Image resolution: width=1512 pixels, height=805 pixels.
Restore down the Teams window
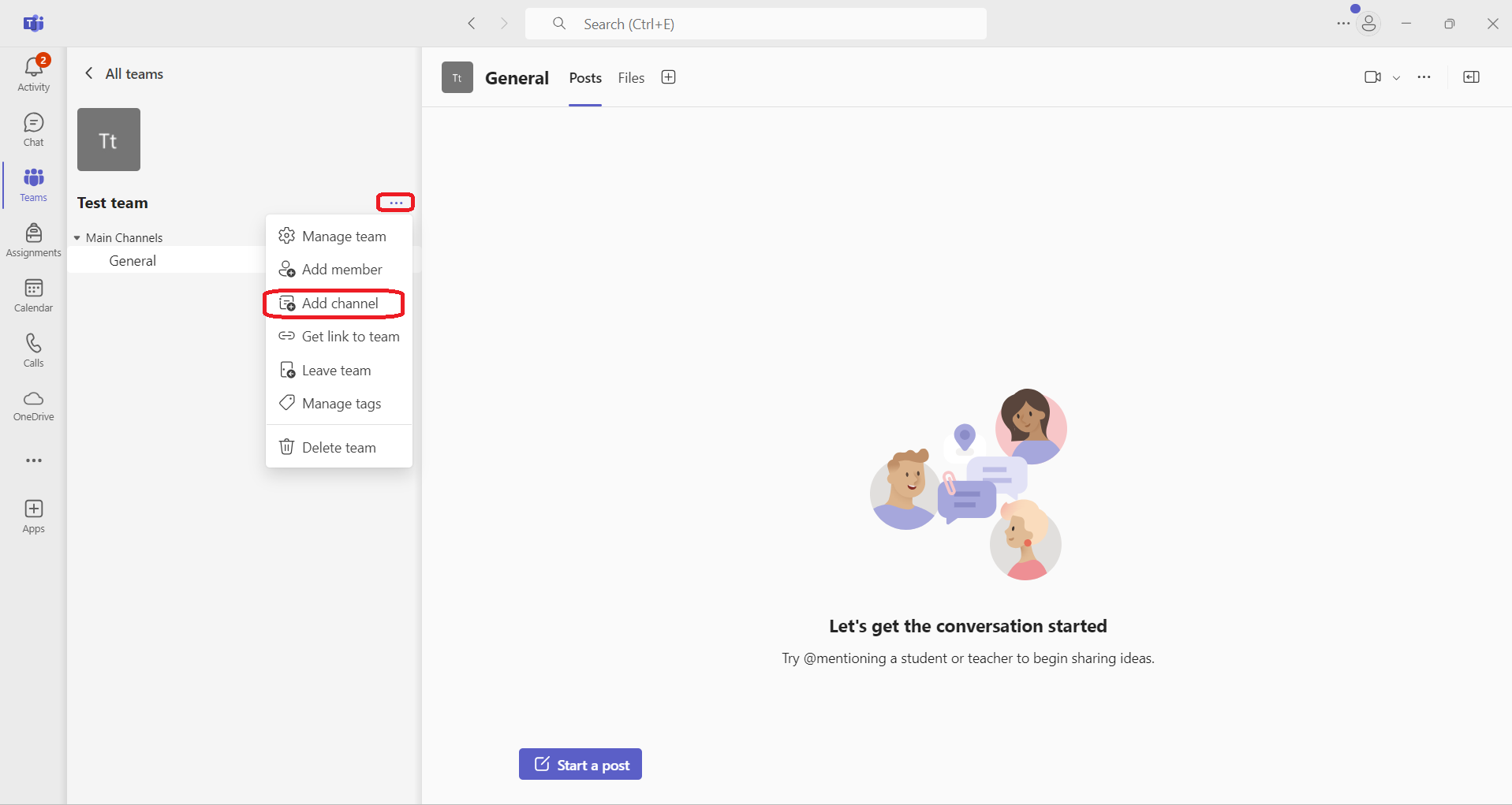coord(1449,24)
